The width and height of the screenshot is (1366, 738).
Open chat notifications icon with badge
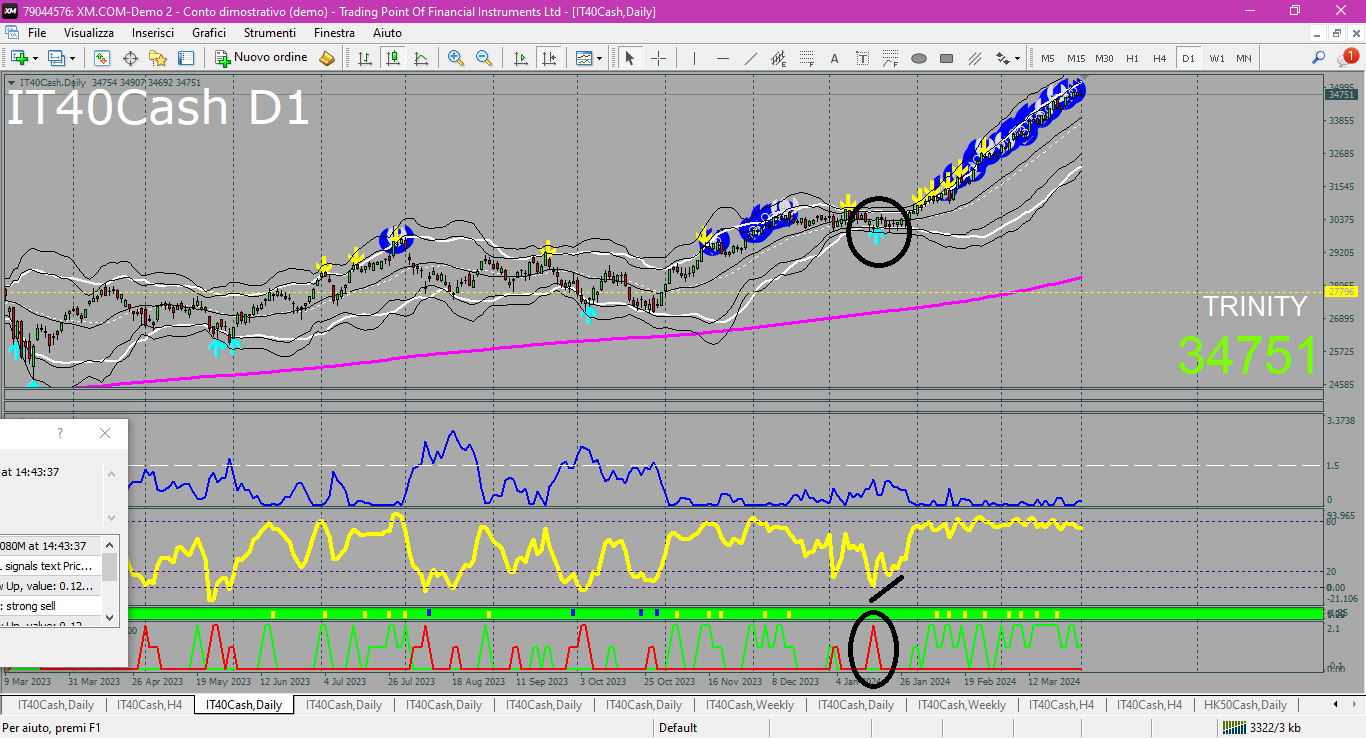pyautogui.click(x=1346, y=58)
